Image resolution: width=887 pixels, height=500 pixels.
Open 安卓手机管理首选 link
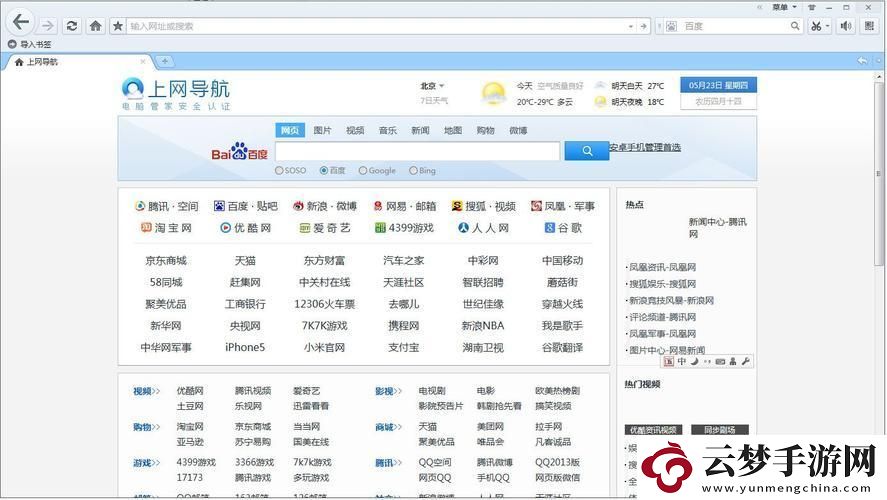[x=645, y=147]
